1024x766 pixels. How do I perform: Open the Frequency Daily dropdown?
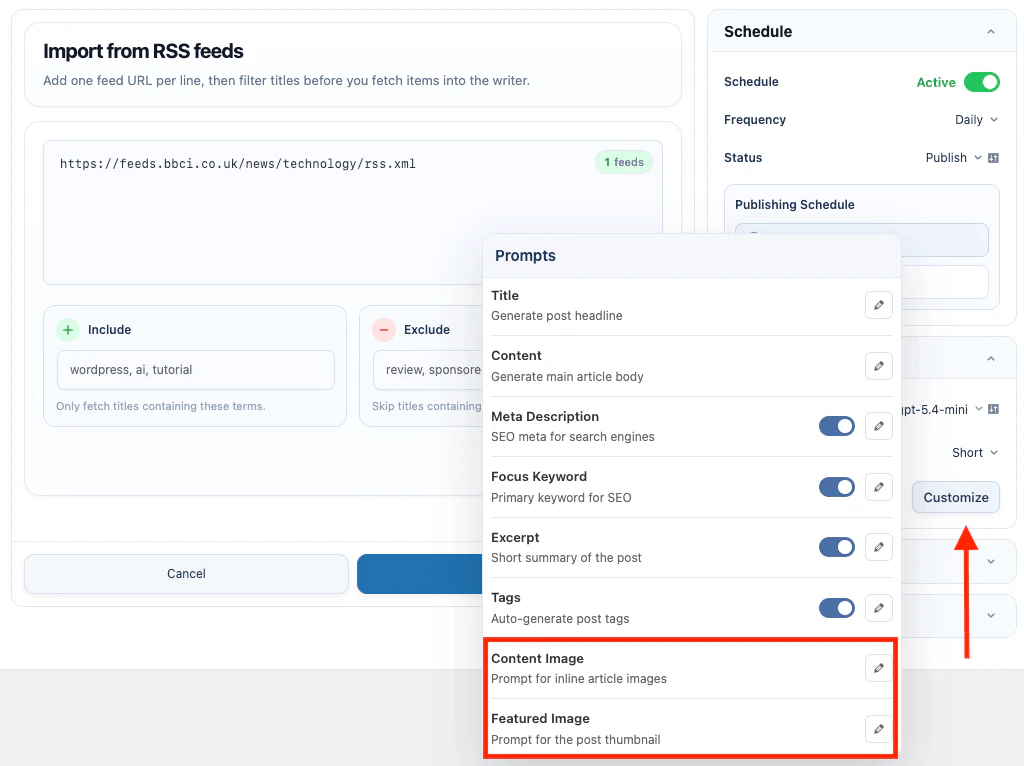pos(976,120)
